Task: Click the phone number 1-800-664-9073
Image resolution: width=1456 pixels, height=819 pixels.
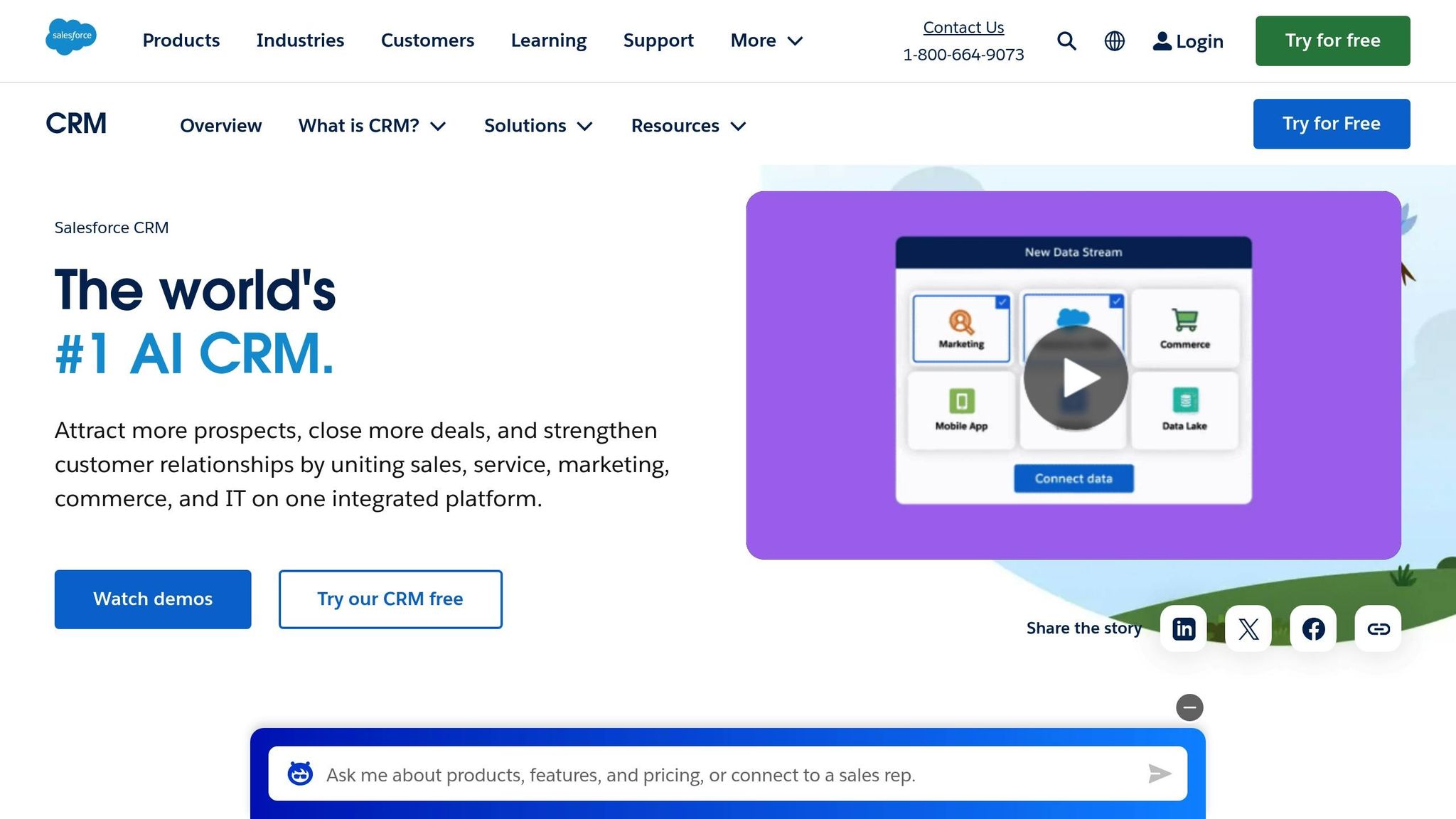Action: pyautogui.click(x=963, y=55)
